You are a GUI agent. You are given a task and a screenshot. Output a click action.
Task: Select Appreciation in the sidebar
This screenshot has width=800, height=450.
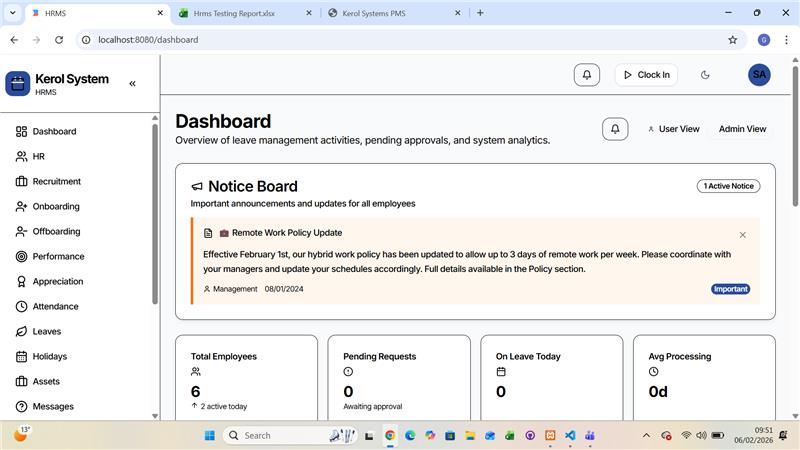coord(58,282)
